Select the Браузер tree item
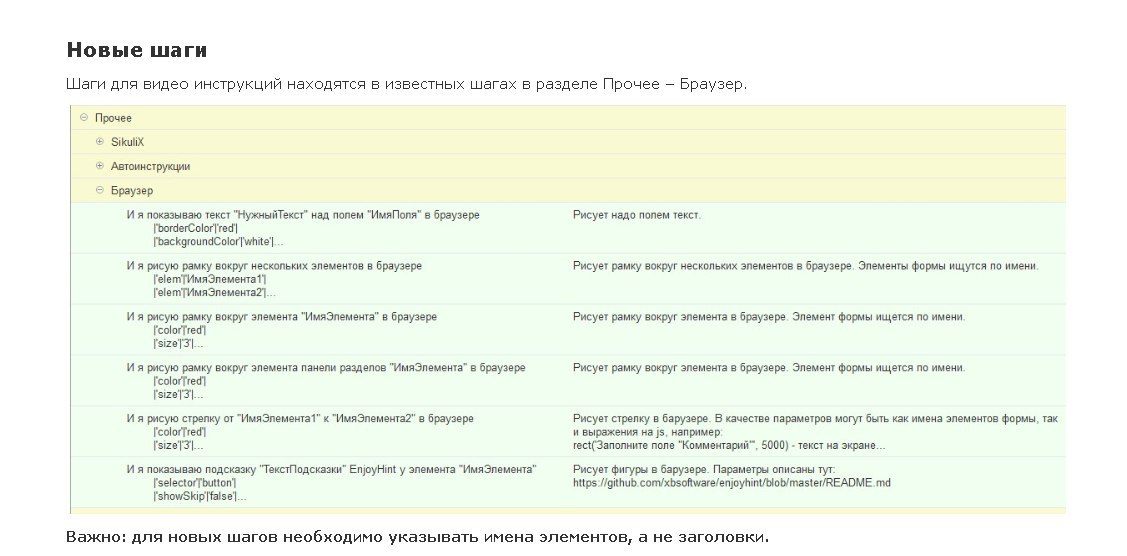Viewport: 1127px width, 556px height. pos(132,190)
